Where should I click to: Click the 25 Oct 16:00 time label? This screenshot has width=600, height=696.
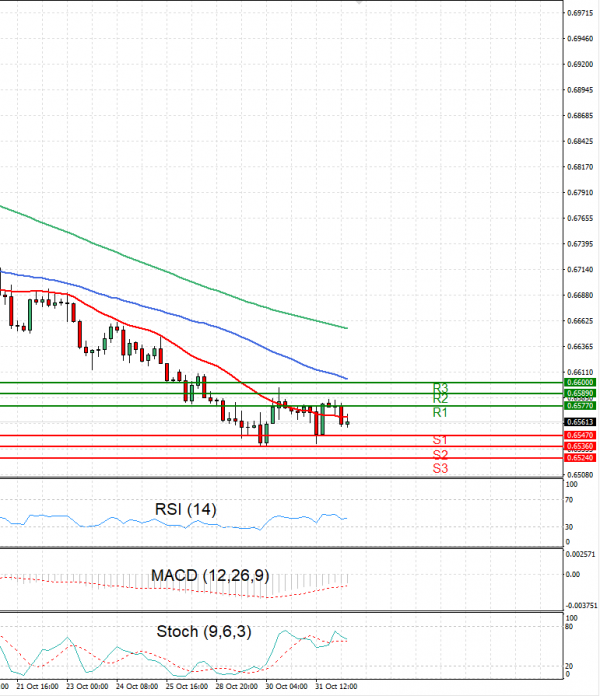[x=186, y=686]
